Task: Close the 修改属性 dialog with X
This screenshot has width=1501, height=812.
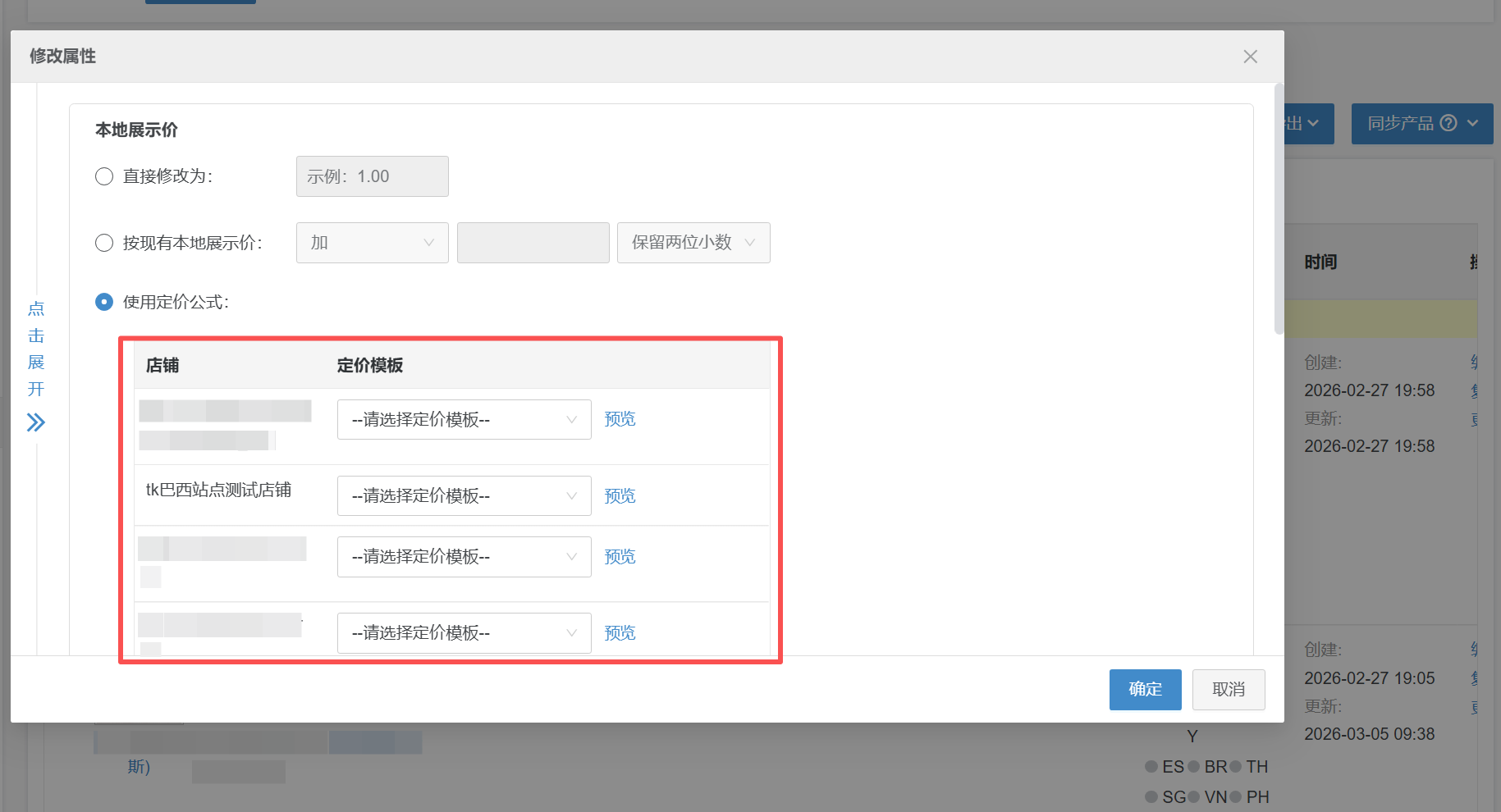Action: pyautogui.click(x=1250, y=57)
